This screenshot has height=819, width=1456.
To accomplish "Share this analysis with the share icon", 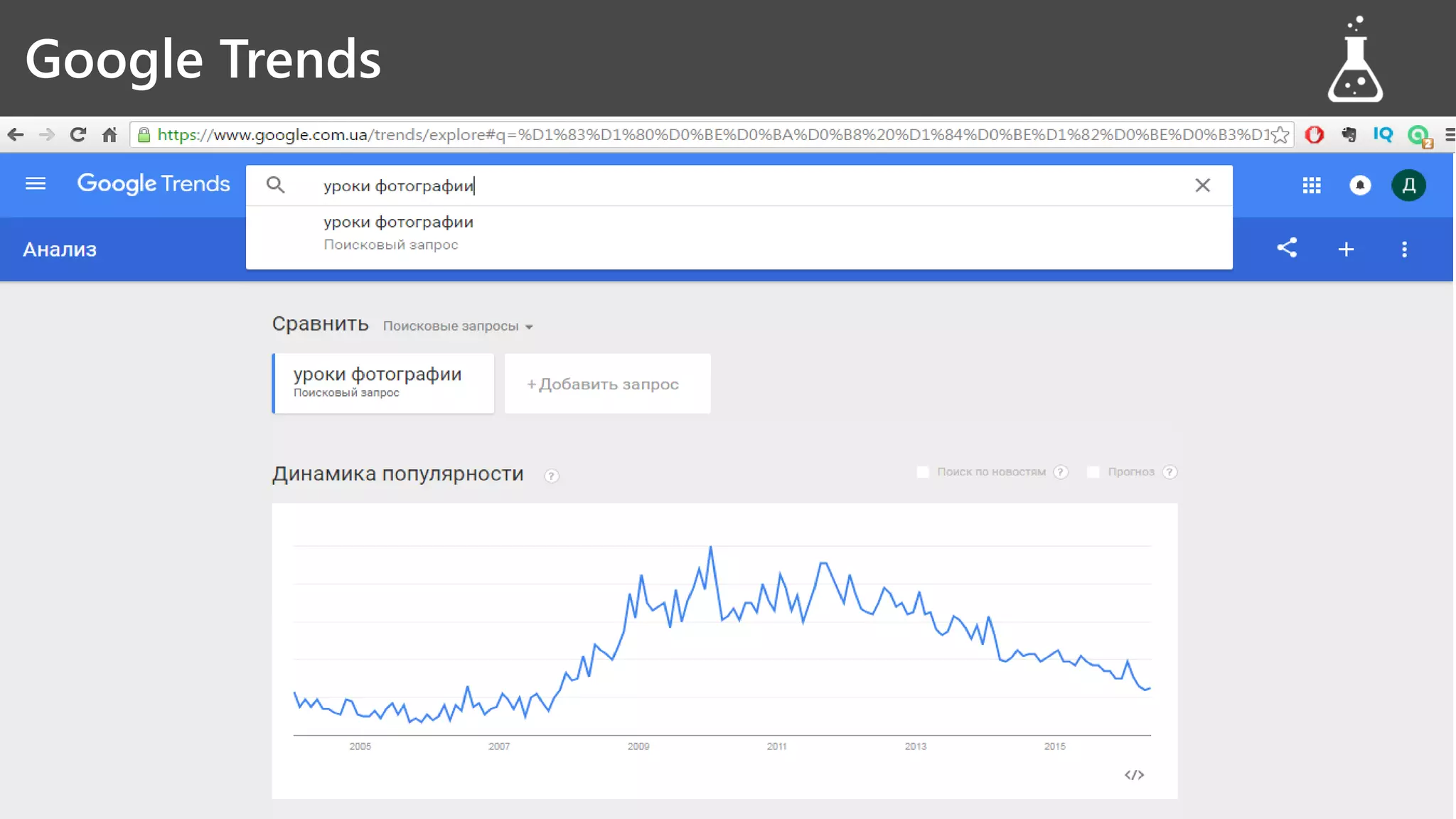I will 1287,248.
